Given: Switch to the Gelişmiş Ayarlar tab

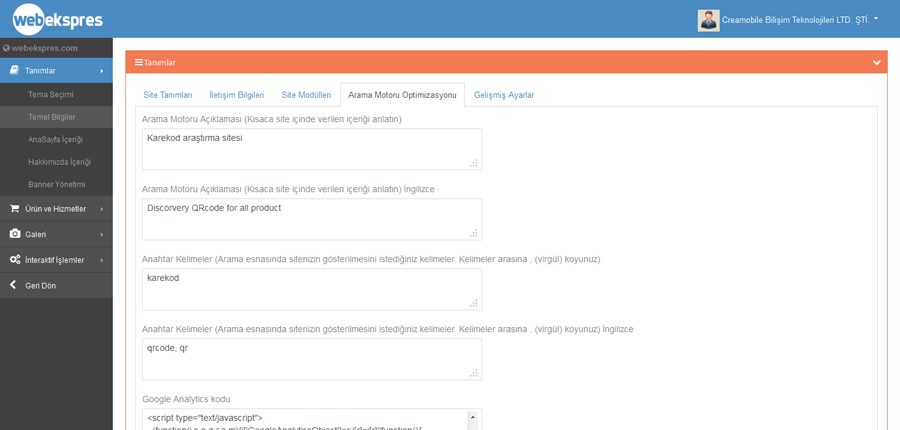Looking at the screenshot, I should 504,95.
